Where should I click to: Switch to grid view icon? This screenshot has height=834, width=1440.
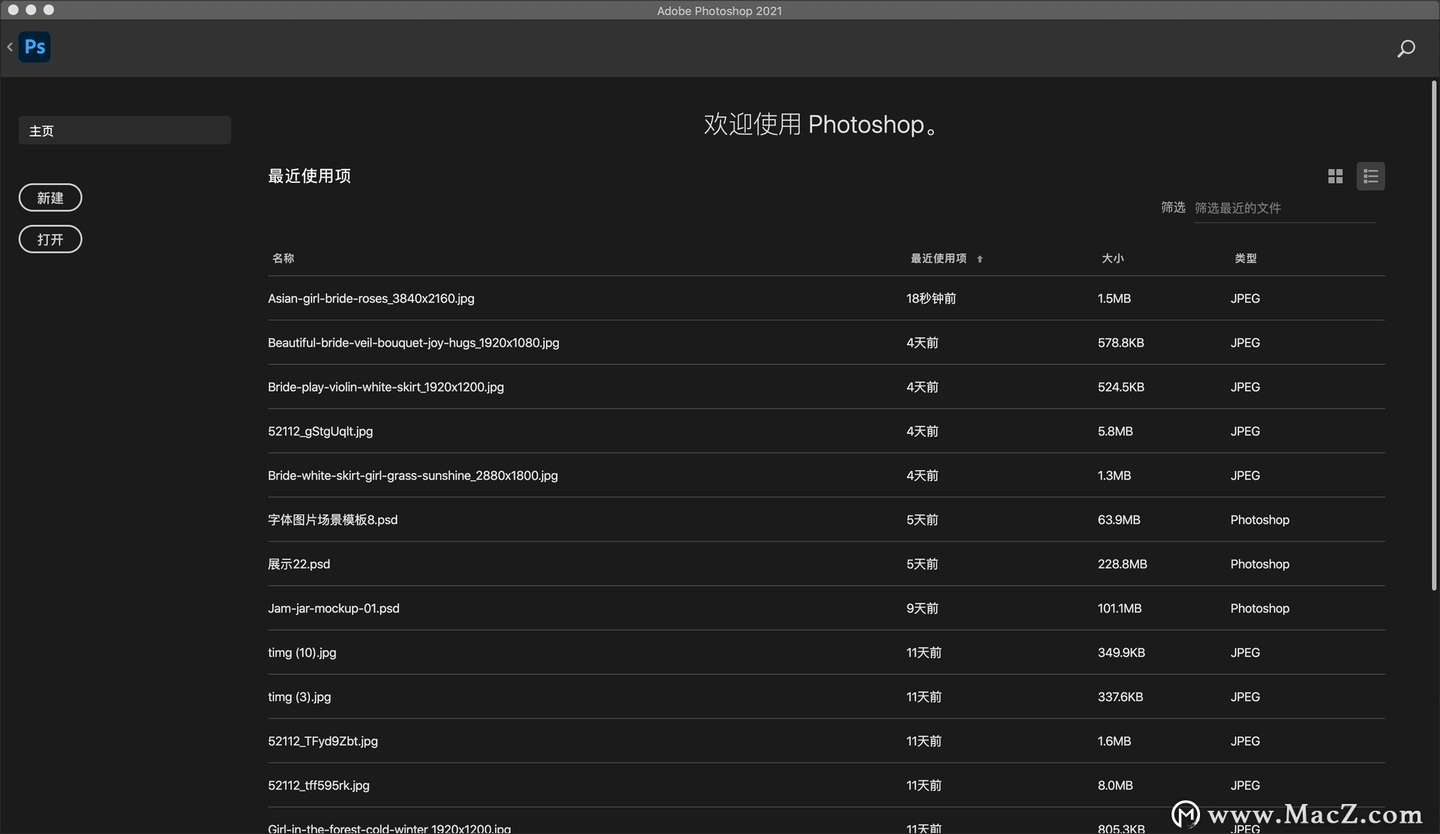[1335, 176]
